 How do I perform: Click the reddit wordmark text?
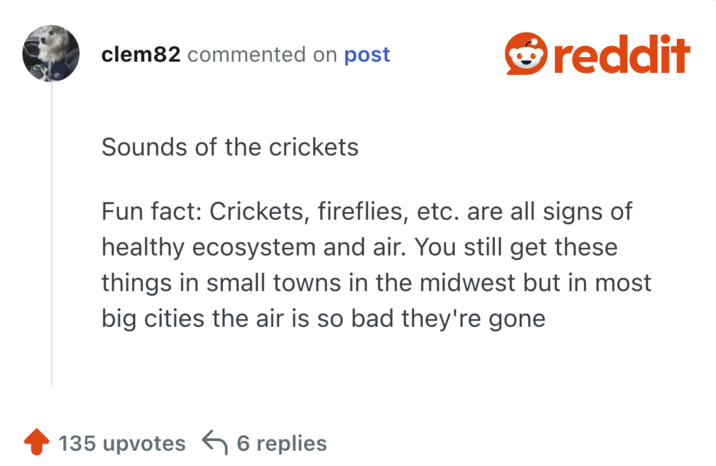(x=621, y=54)
